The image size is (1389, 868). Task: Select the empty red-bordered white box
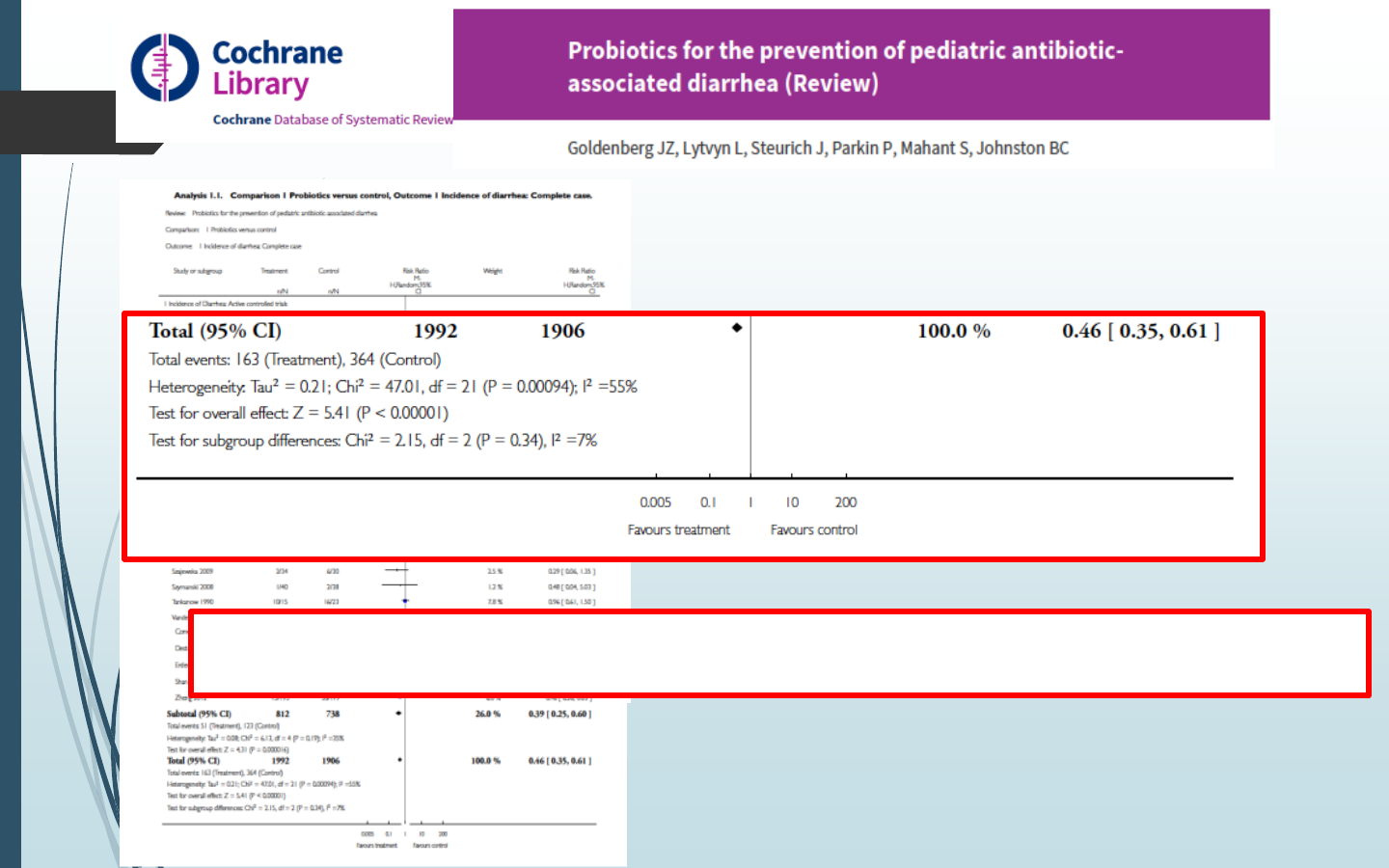point(779,653)
